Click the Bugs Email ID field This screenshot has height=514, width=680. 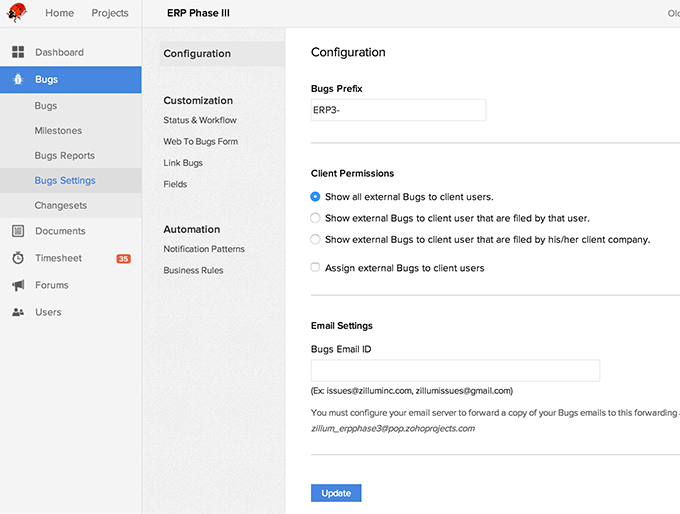point(455,371)
